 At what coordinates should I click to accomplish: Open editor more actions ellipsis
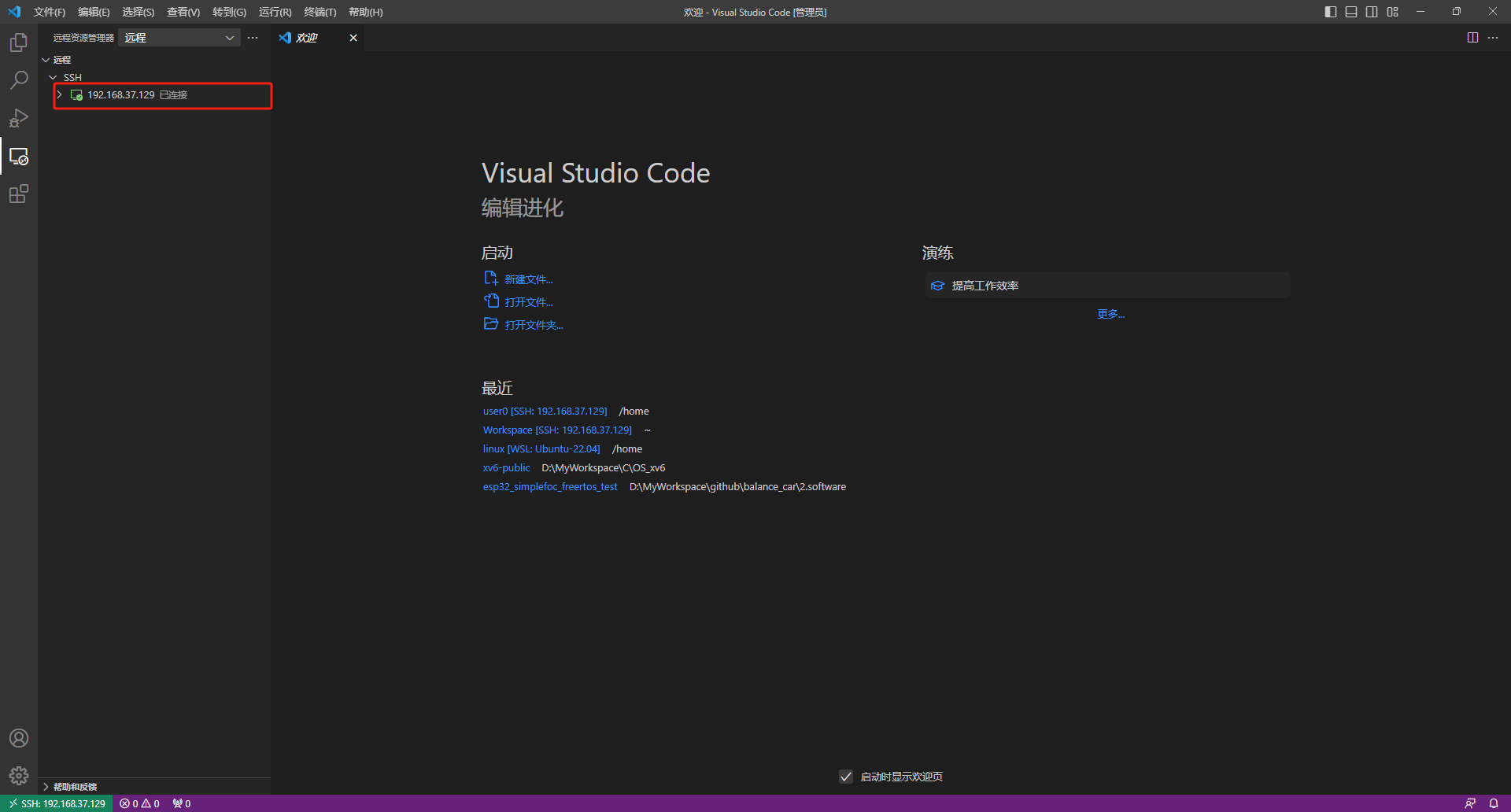coord(1493,38)
